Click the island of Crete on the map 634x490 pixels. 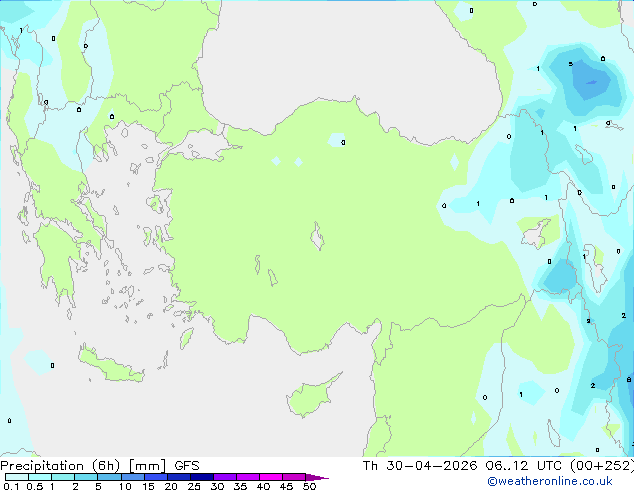[110, 365]
